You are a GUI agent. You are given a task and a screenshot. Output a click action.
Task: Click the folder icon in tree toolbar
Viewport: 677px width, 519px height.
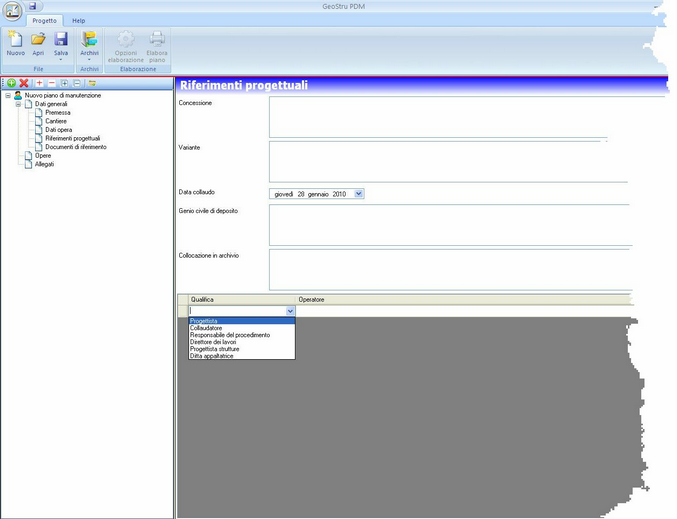[92, 83]
